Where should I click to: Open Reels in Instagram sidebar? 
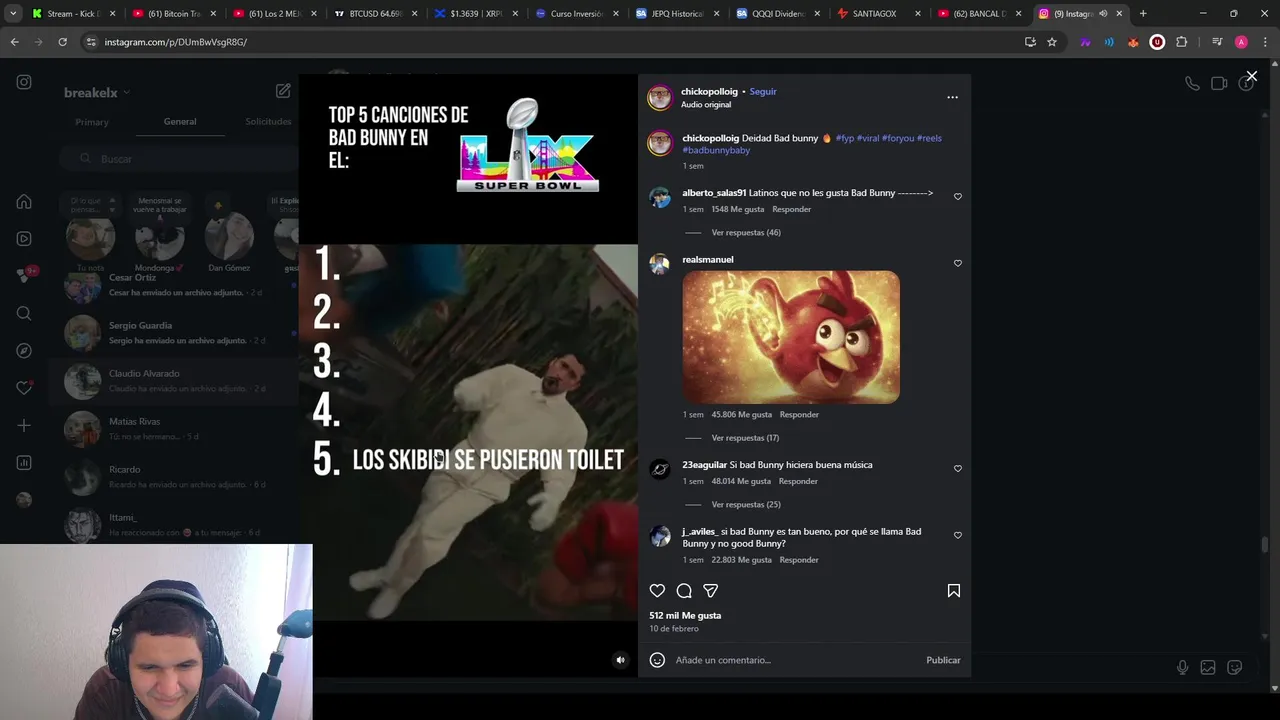24,239
